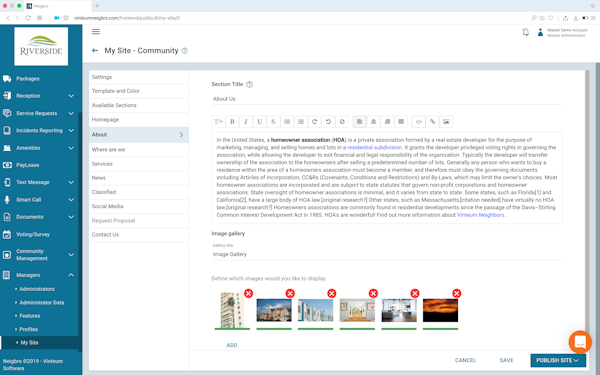Click the CANCEL button
The image size is (600, 375).
(x=465, y=360)
